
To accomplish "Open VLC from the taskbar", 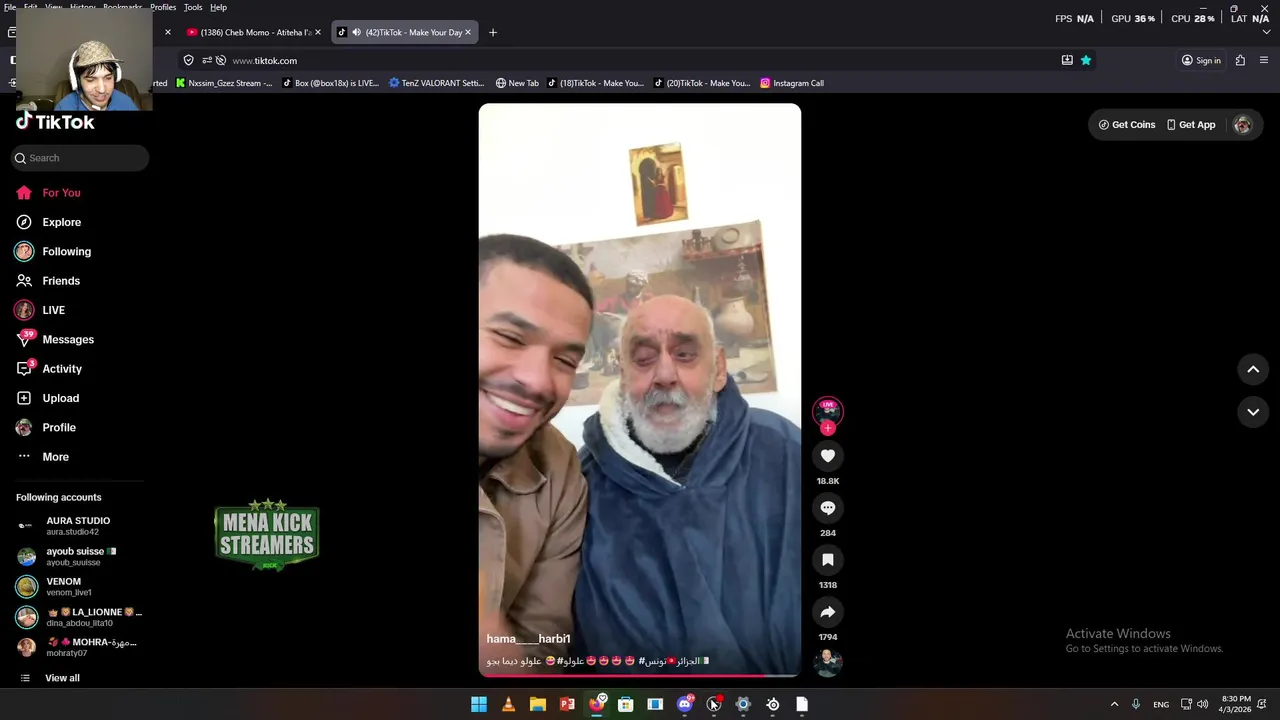I will pyautogui.click(x=508, y=704).
